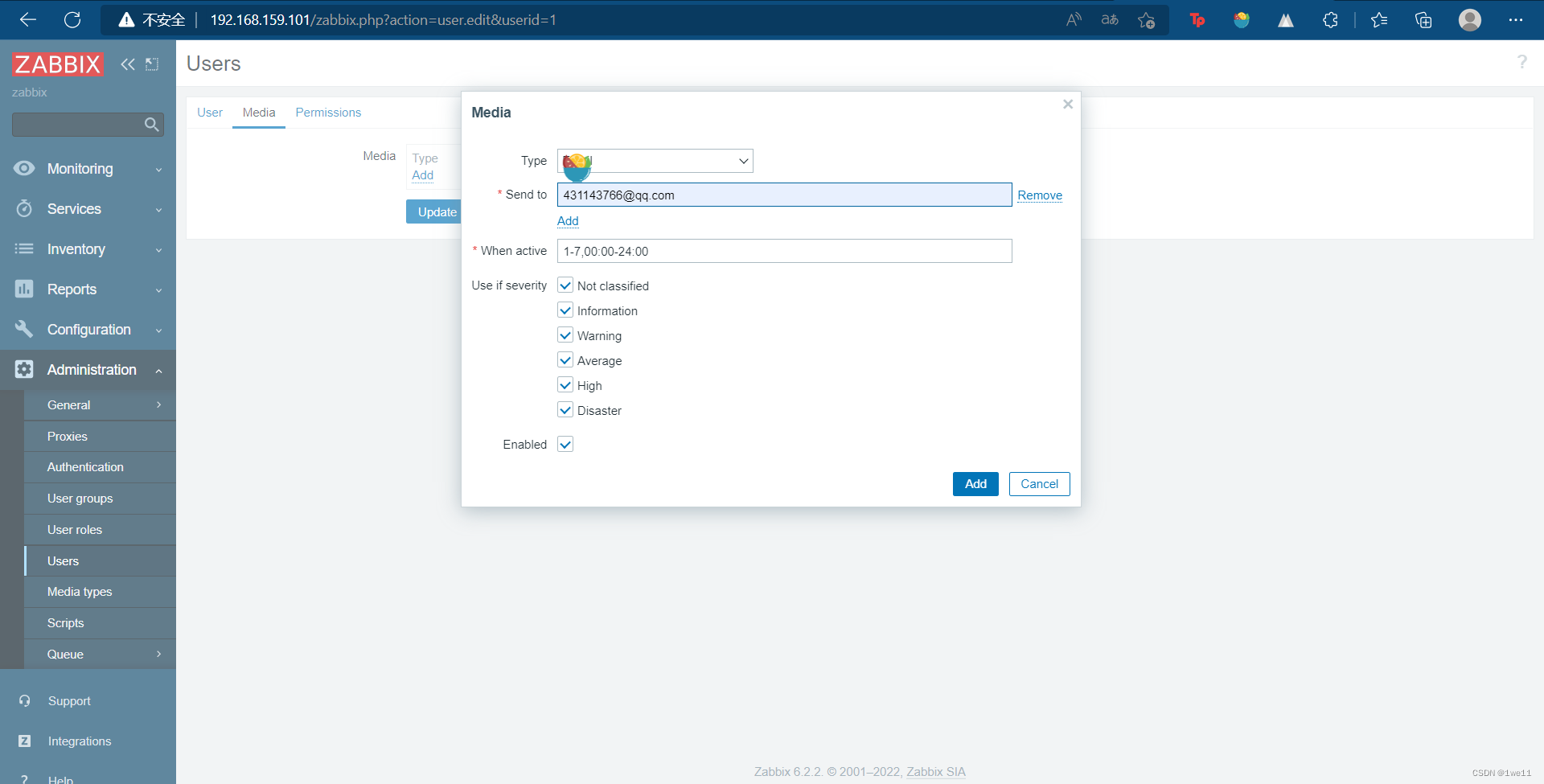Open the browser profile avatar

pyautogui.click(x=1470, y=20)
